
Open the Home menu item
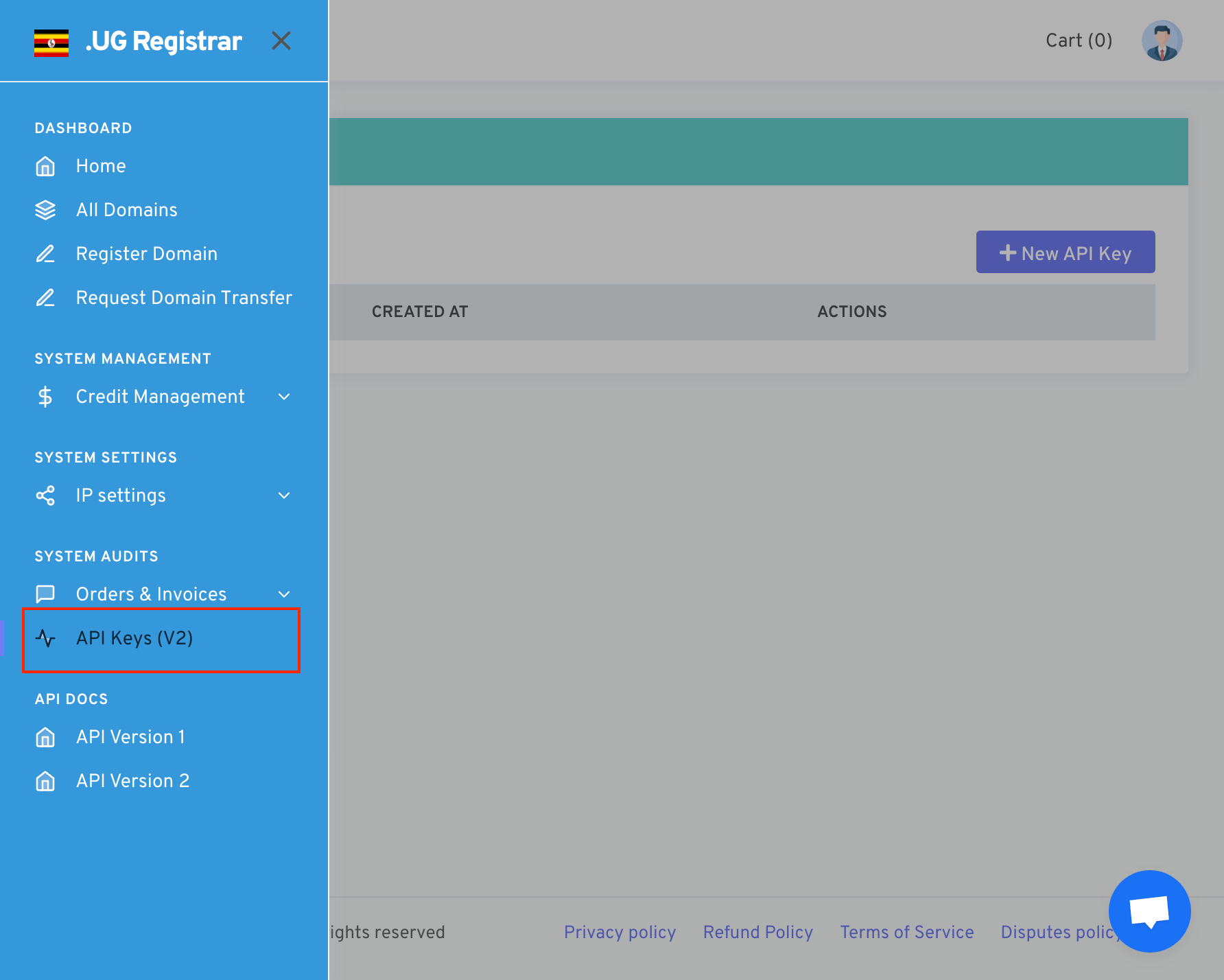[101, 166]
